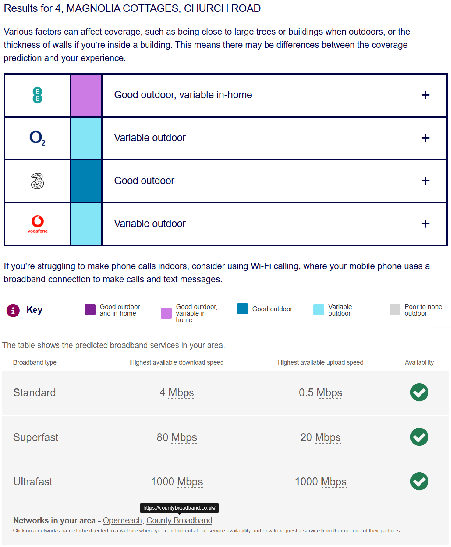
Task: Click the dark purple key swatch
Action: [90, 309]
